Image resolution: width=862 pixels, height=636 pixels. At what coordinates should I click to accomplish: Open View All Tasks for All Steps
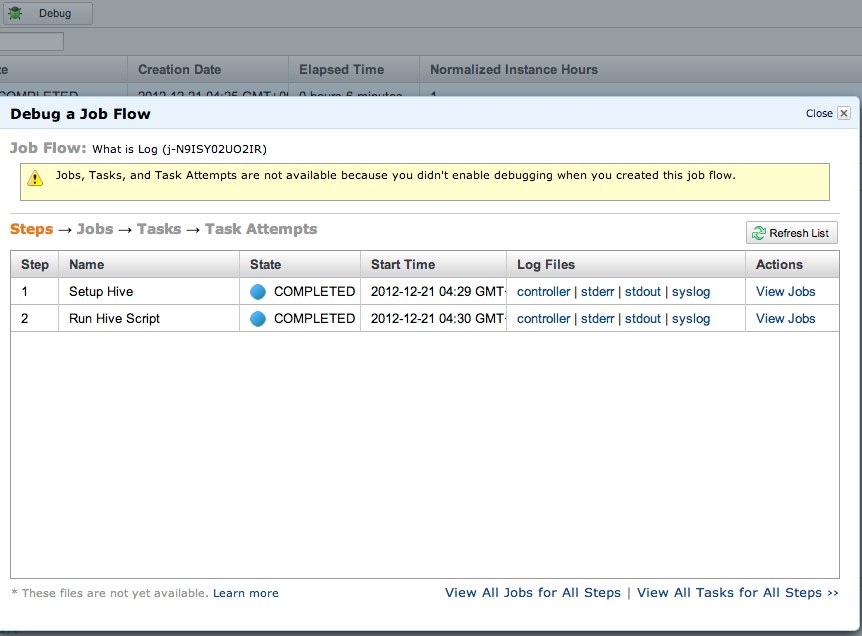pyautogui.click(x=737, y=593)
